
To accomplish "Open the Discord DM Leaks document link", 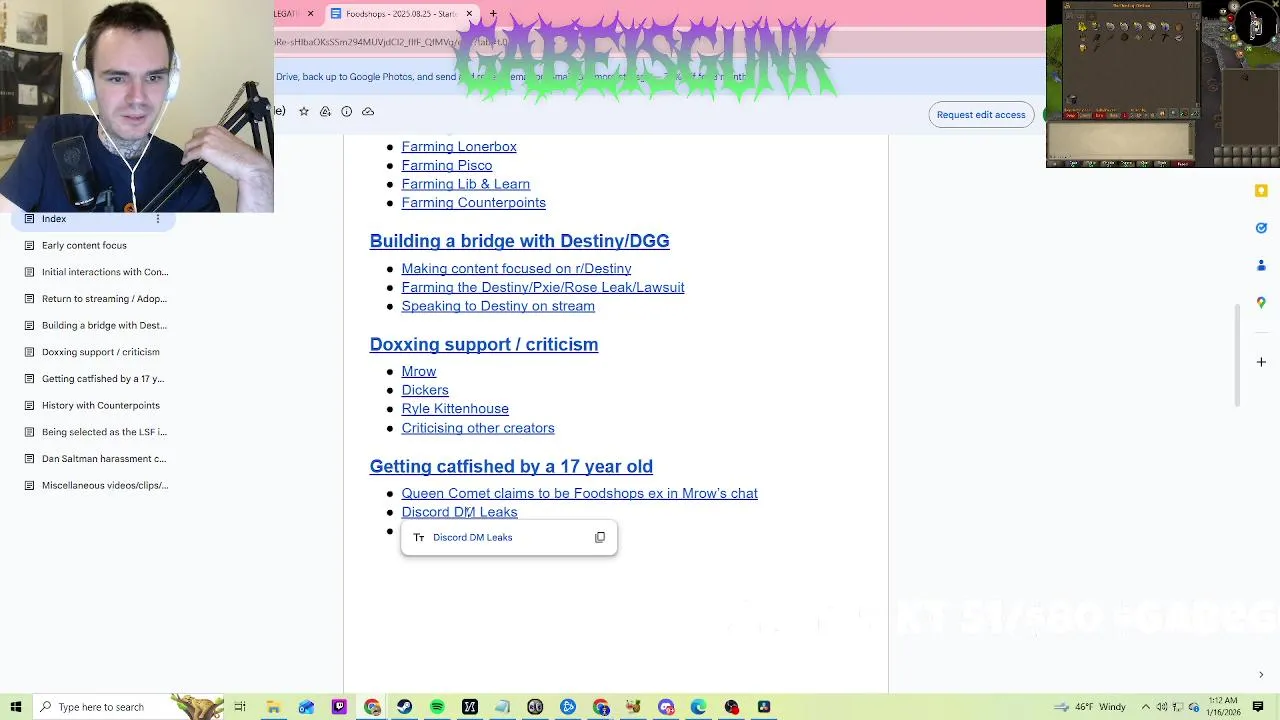I will [x=460, y=512].
